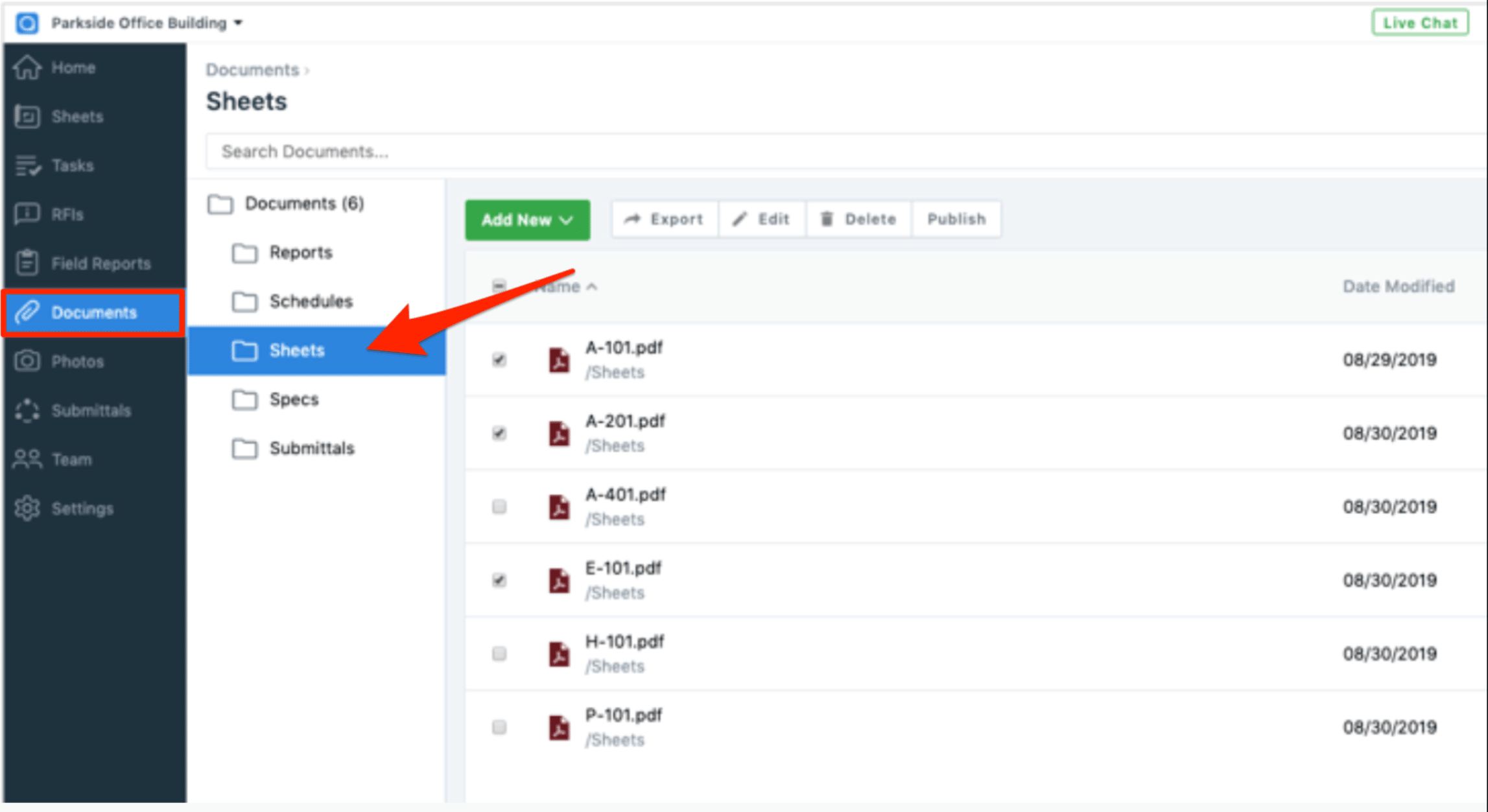Click the Team people icon
This screenshot has width=1488, height=812.
click(x=28, y=459)
